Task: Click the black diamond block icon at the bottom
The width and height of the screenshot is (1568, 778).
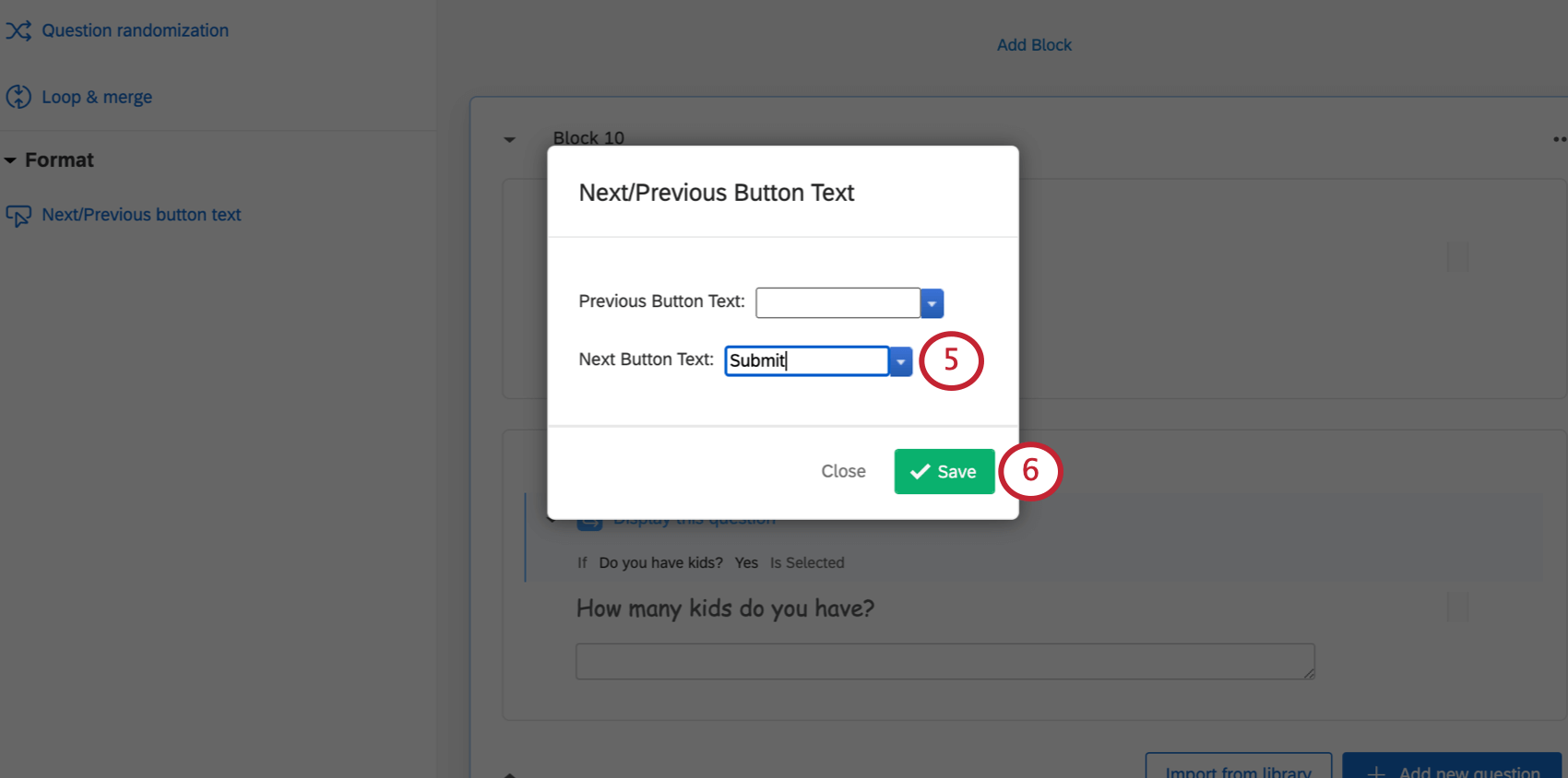Action: pos(511,774)
